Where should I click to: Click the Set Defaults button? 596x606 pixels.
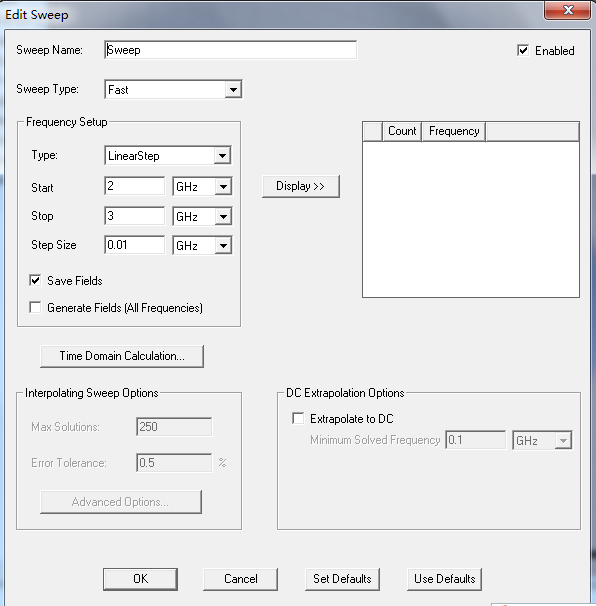(x=342, y=579)
